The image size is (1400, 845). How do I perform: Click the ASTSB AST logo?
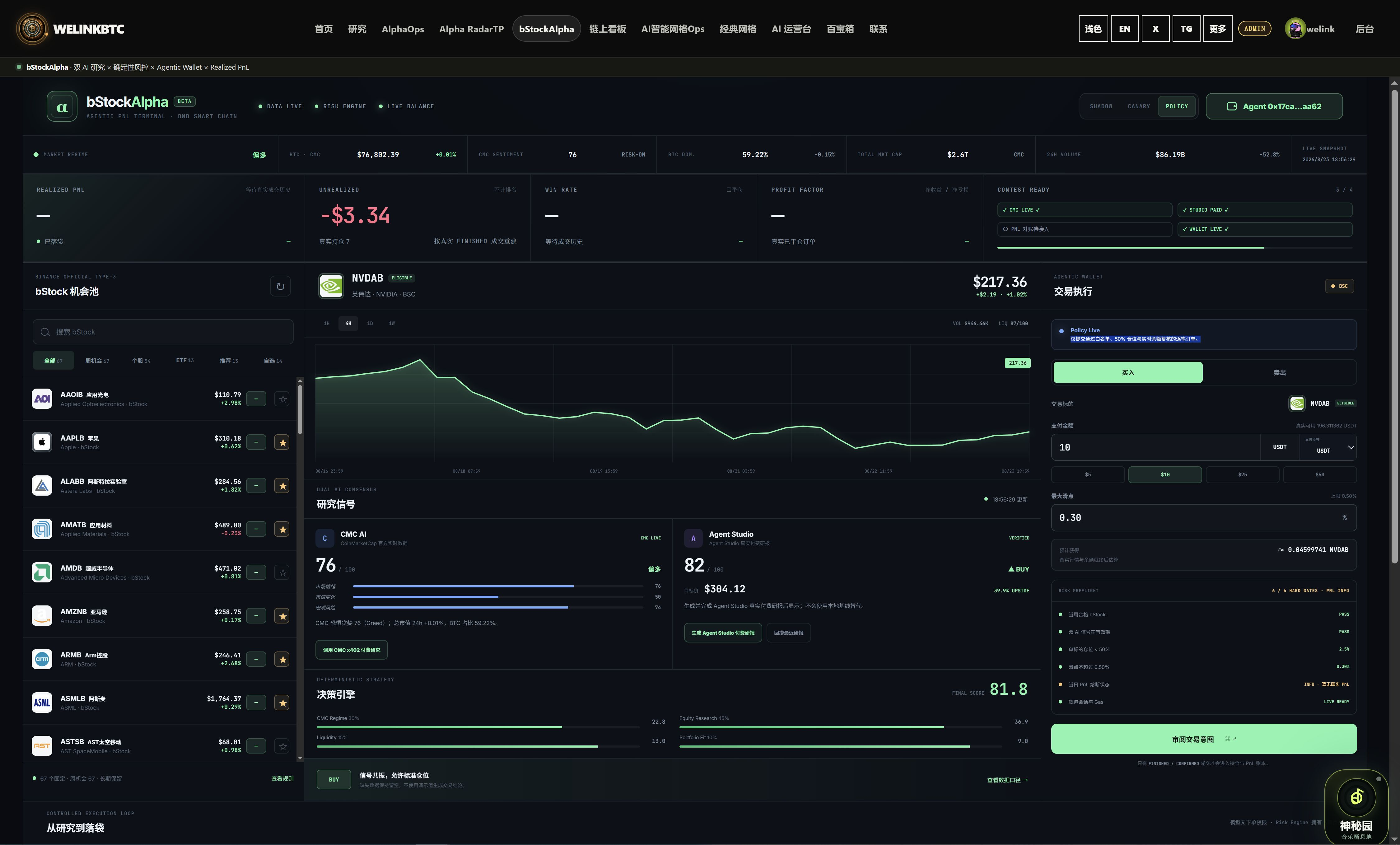tap(42, 746)
